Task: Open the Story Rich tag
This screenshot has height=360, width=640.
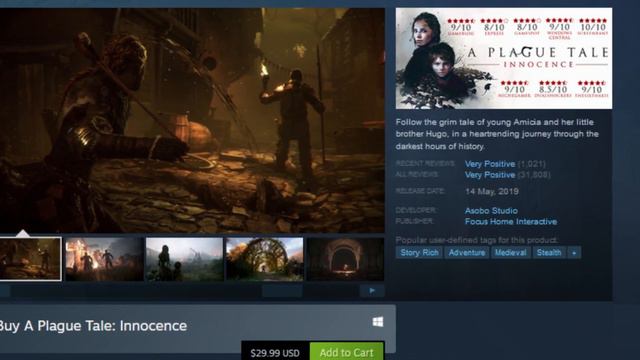Action: [419, 253]
